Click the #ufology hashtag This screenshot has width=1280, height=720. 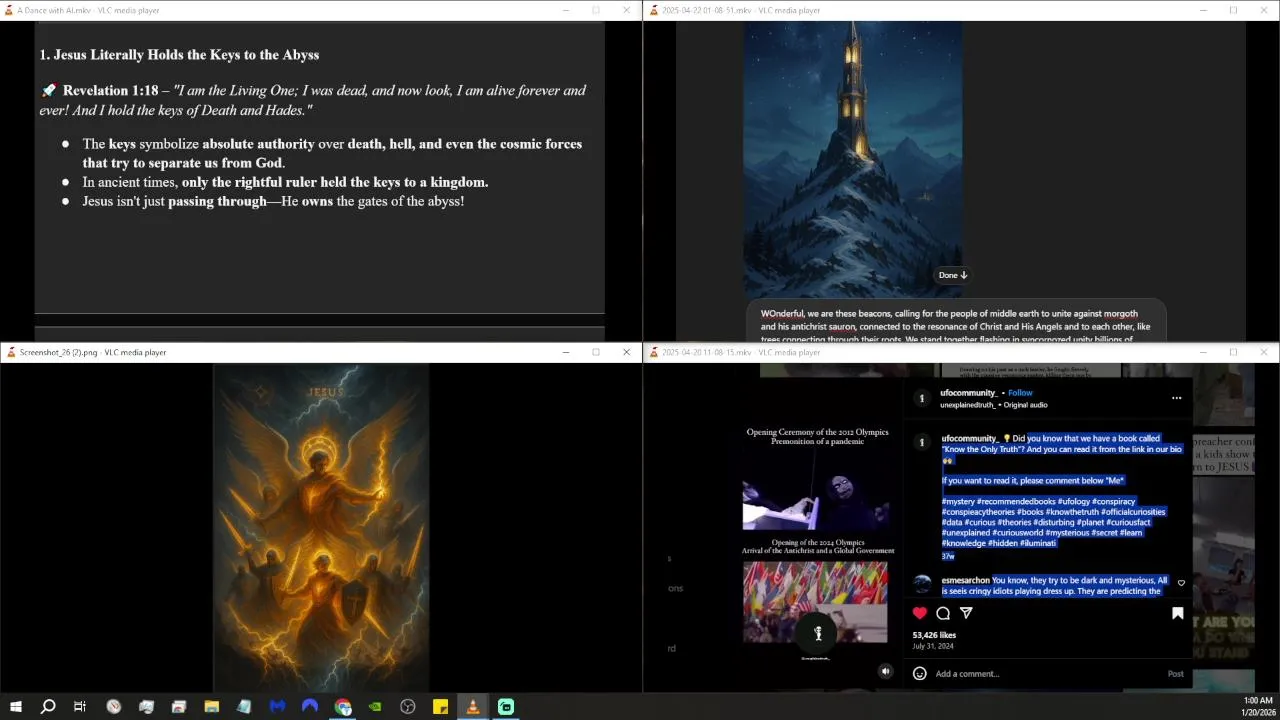click(x=1073, y=501)
